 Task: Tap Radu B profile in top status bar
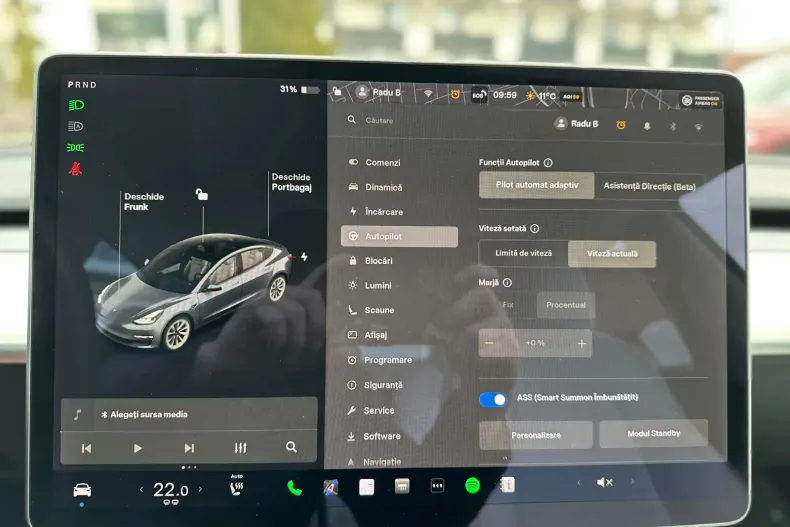click(x=378, y=92)
